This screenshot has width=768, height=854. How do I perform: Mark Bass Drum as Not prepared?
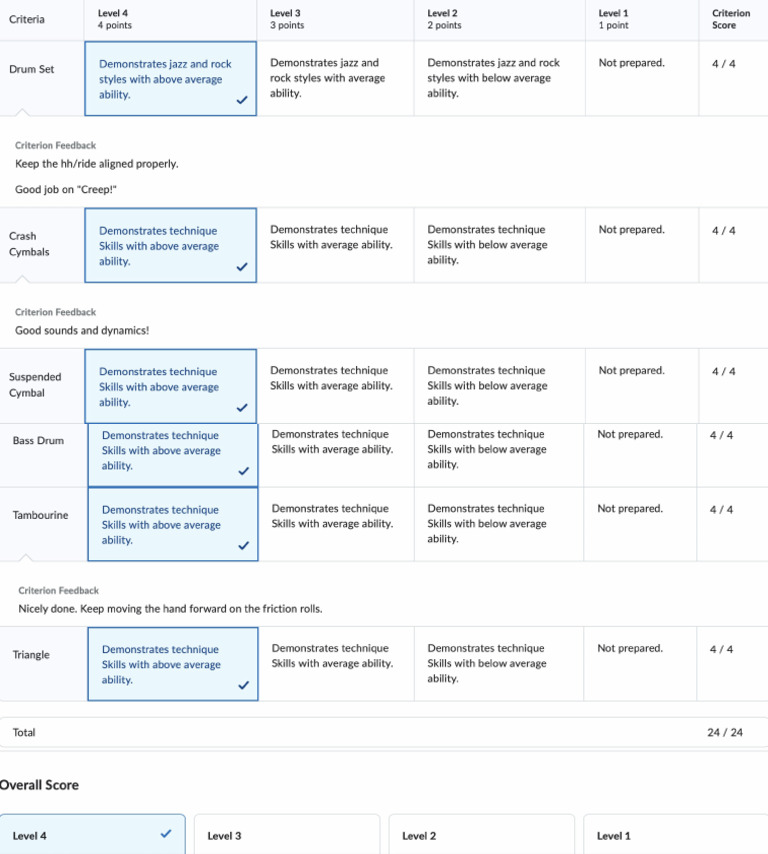point(640,455)
